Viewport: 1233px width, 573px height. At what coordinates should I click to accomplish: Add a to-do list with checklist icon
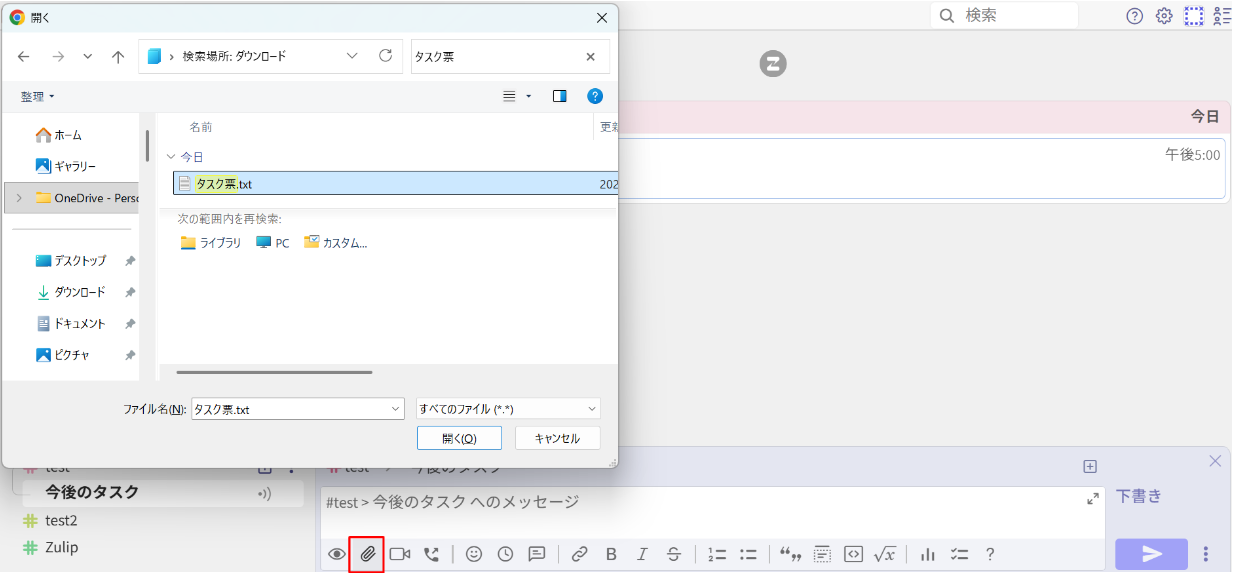(959, 554)
